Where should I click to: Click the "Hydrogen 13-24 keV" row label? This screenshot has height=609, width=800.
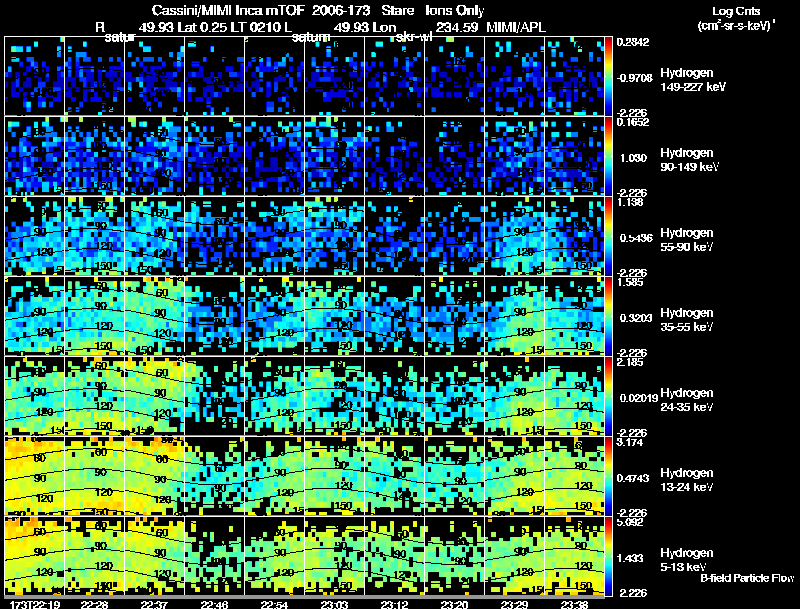pos(687,480)
